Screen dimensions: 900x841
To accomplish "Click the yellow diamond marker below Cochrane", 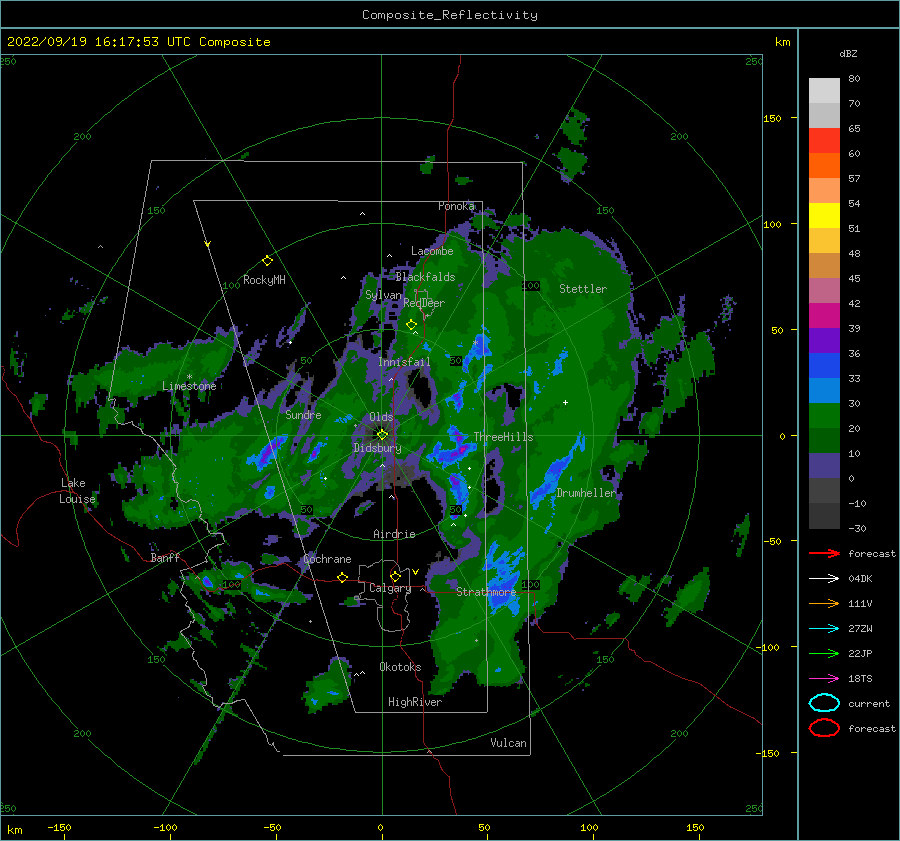I will (342, 577).
